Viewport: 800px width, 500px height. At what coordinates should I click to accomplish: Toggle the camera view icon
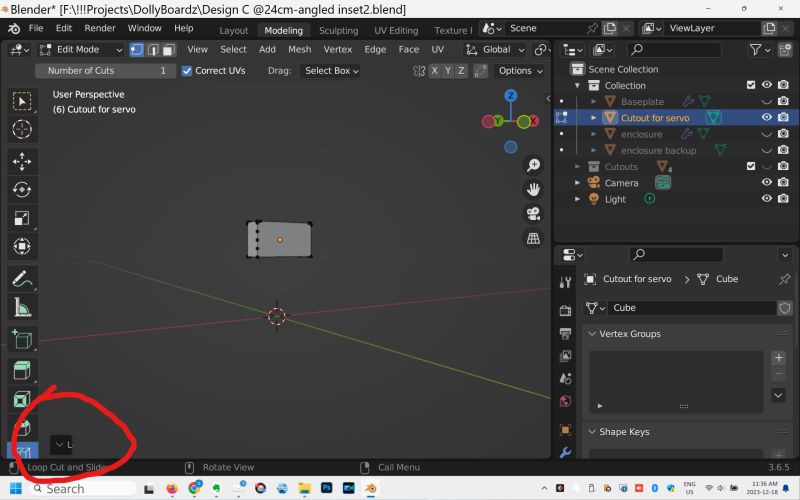533,214
